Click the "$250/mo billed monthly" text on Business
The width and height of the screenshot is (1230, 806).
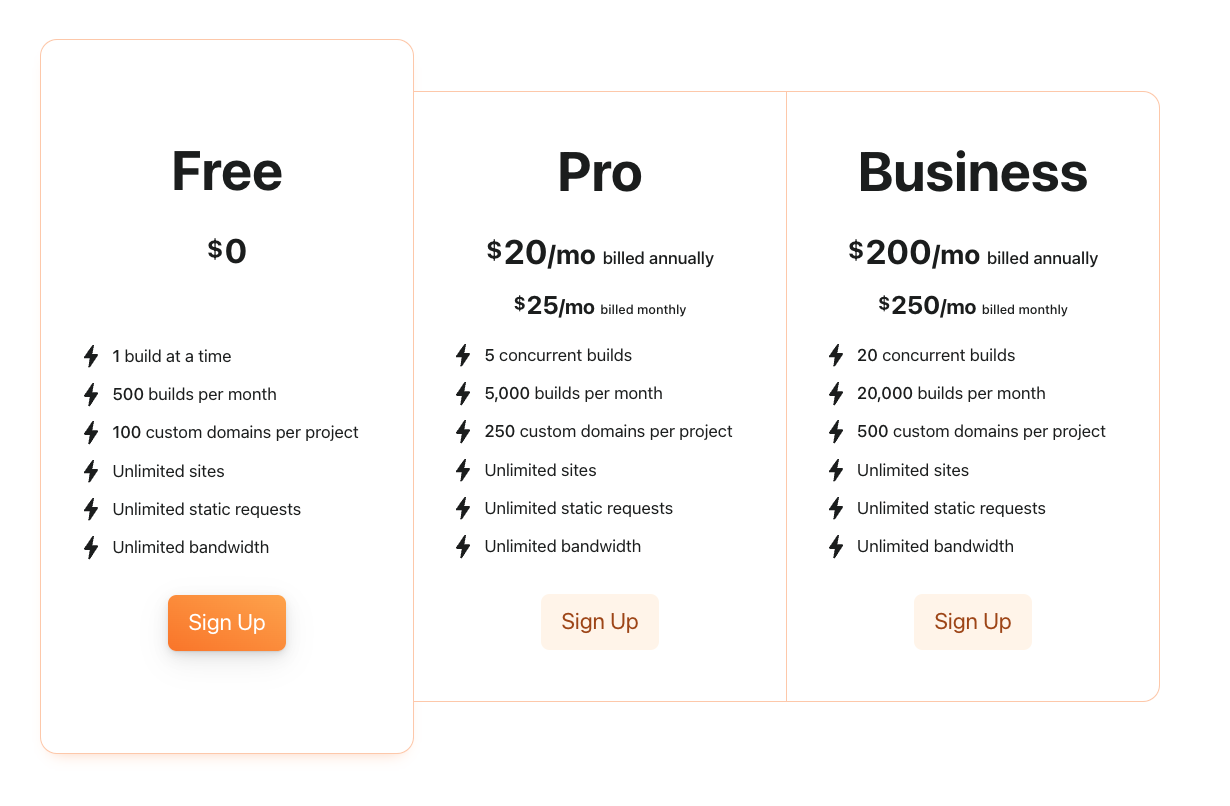(x=973, y=306)
